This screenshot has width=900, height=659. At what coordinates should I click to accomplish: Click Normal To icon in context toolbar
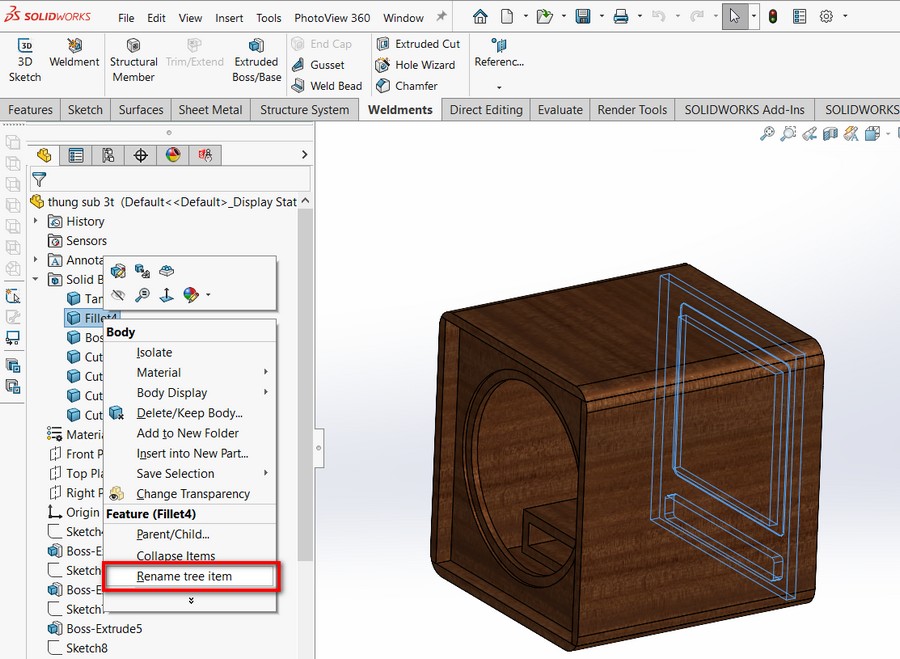pos(166,295)
